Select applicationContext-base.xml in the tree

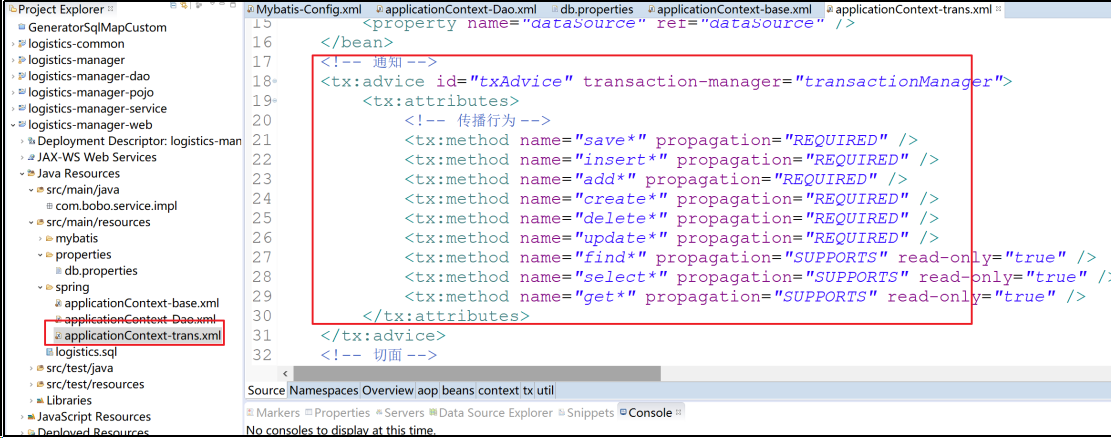pyautogui.click(x=142, y=303)
